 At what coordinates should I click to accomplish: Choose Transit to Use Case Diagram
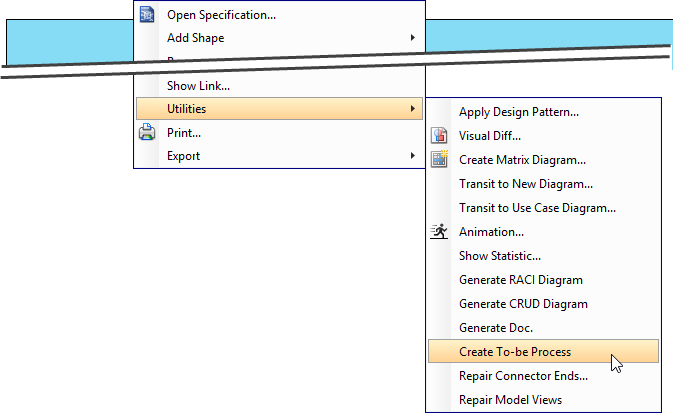(x=536, y=208)
